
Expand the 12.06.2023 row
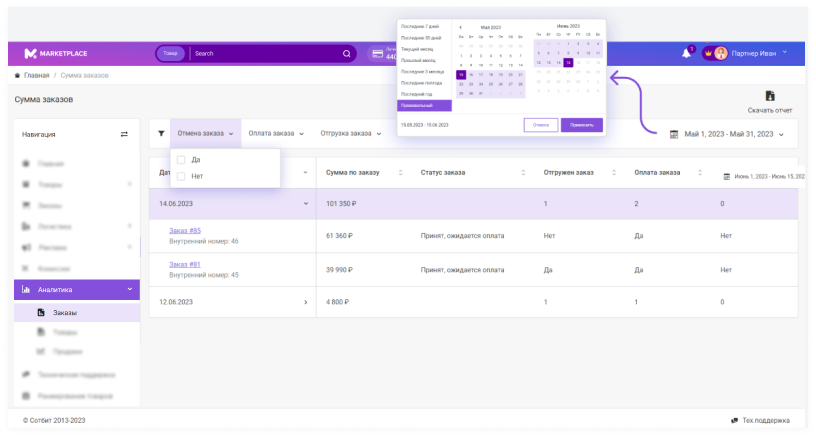point(306,301)
